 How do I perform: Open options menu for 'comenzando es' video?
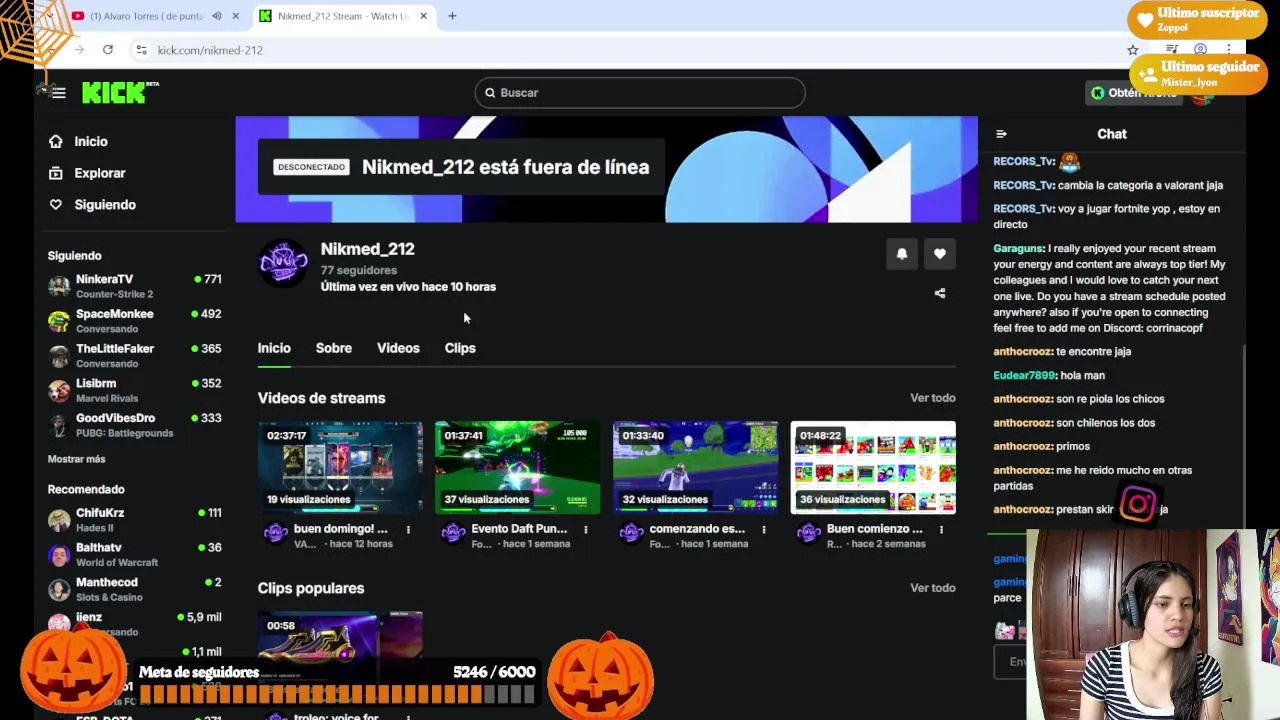764,529
